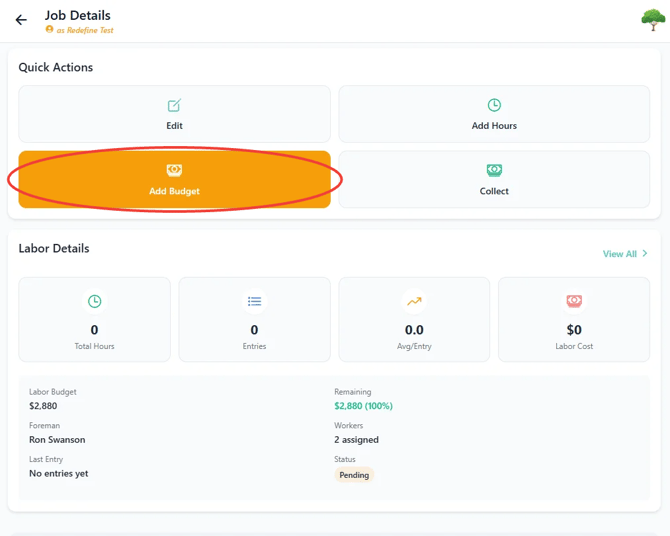Go back using the arrow icon
670x536 pixels.
click(x=21, y=20)
